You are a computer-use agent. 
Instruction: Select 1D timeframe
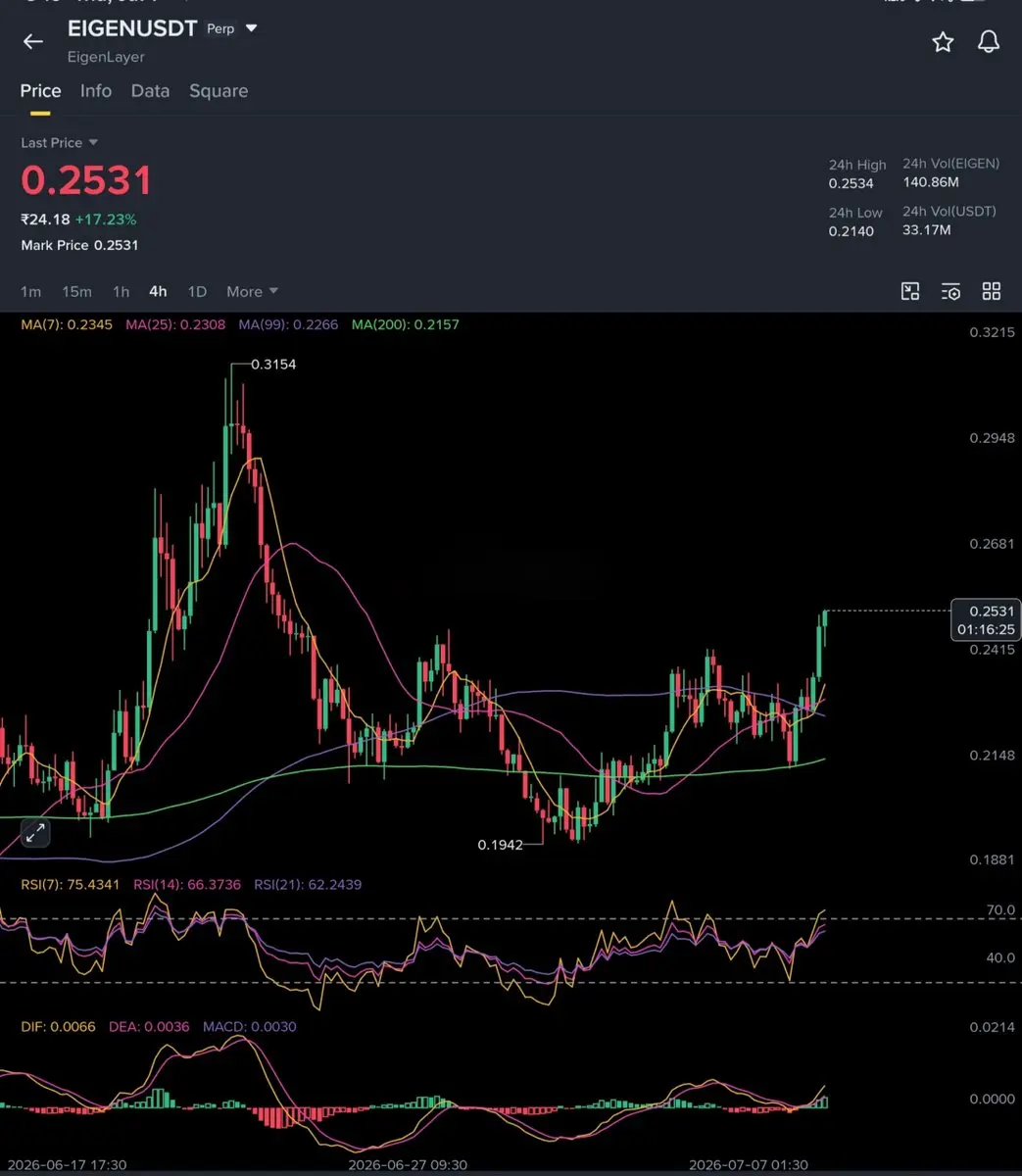click(x=197, y=291)
